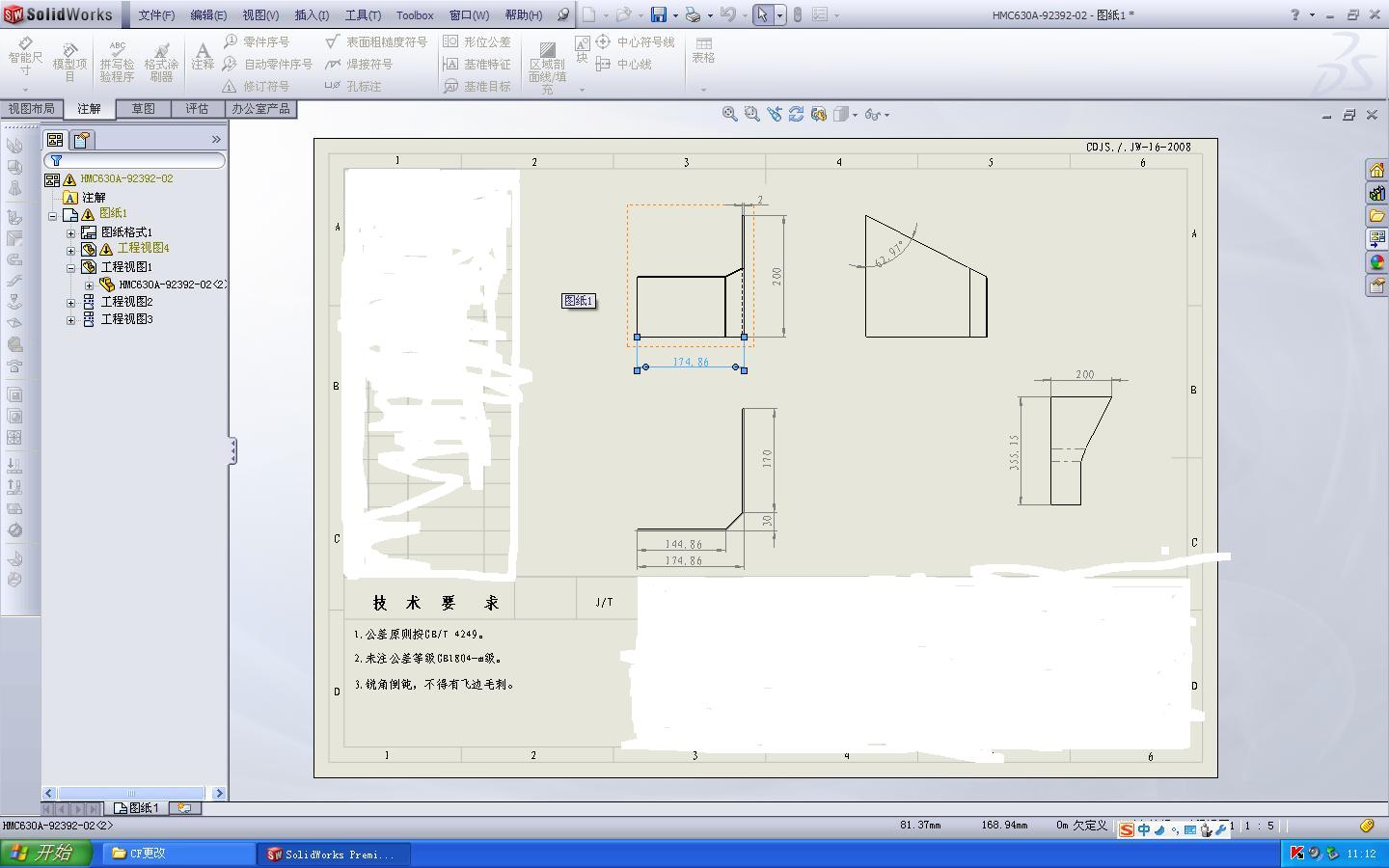This screenshot has height=868, width=1389.
Task: Add a Datum Feature (基准特征) symbol
Action: 477,65
